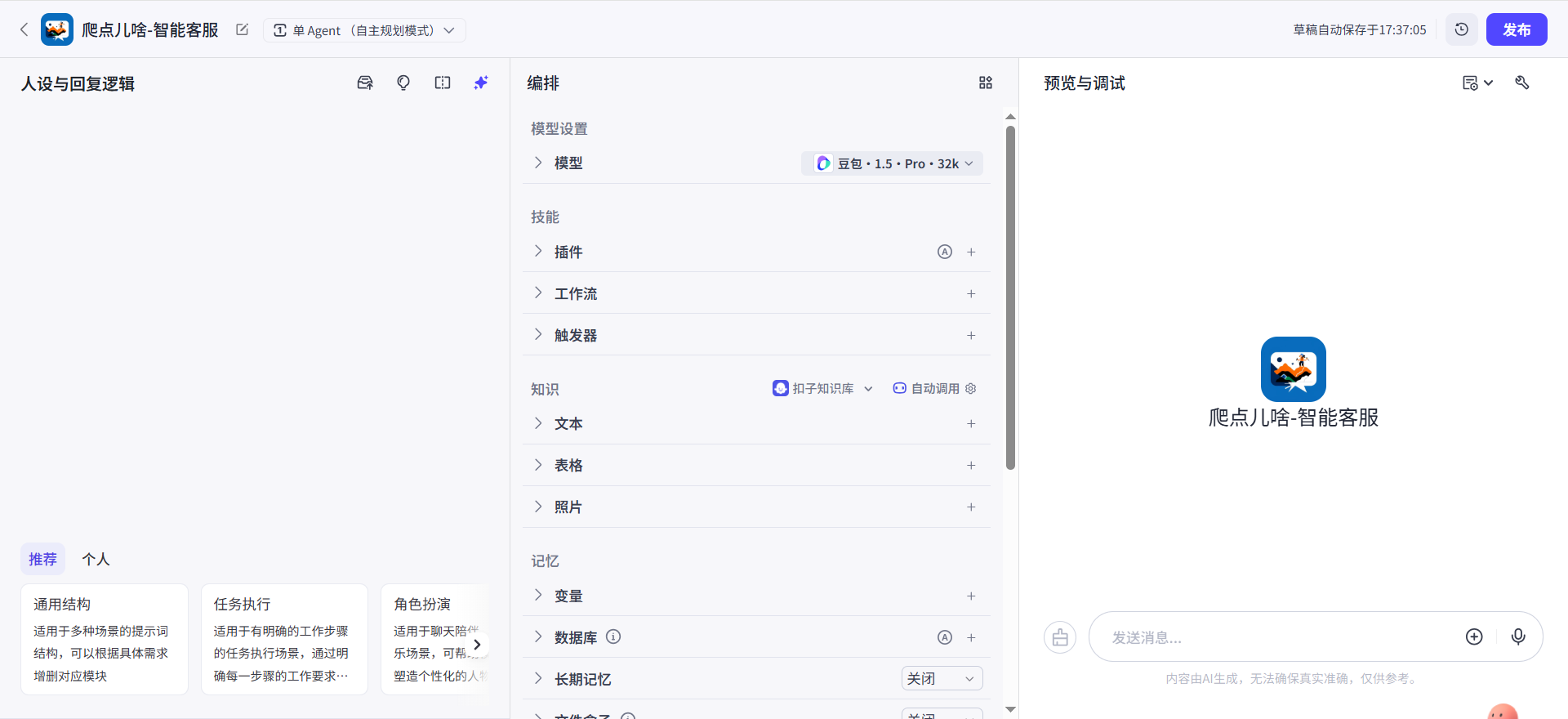Viewport: 1568px width, 719px height.
Task: Click the microphone voice input icon
Action: [1518, 636]
